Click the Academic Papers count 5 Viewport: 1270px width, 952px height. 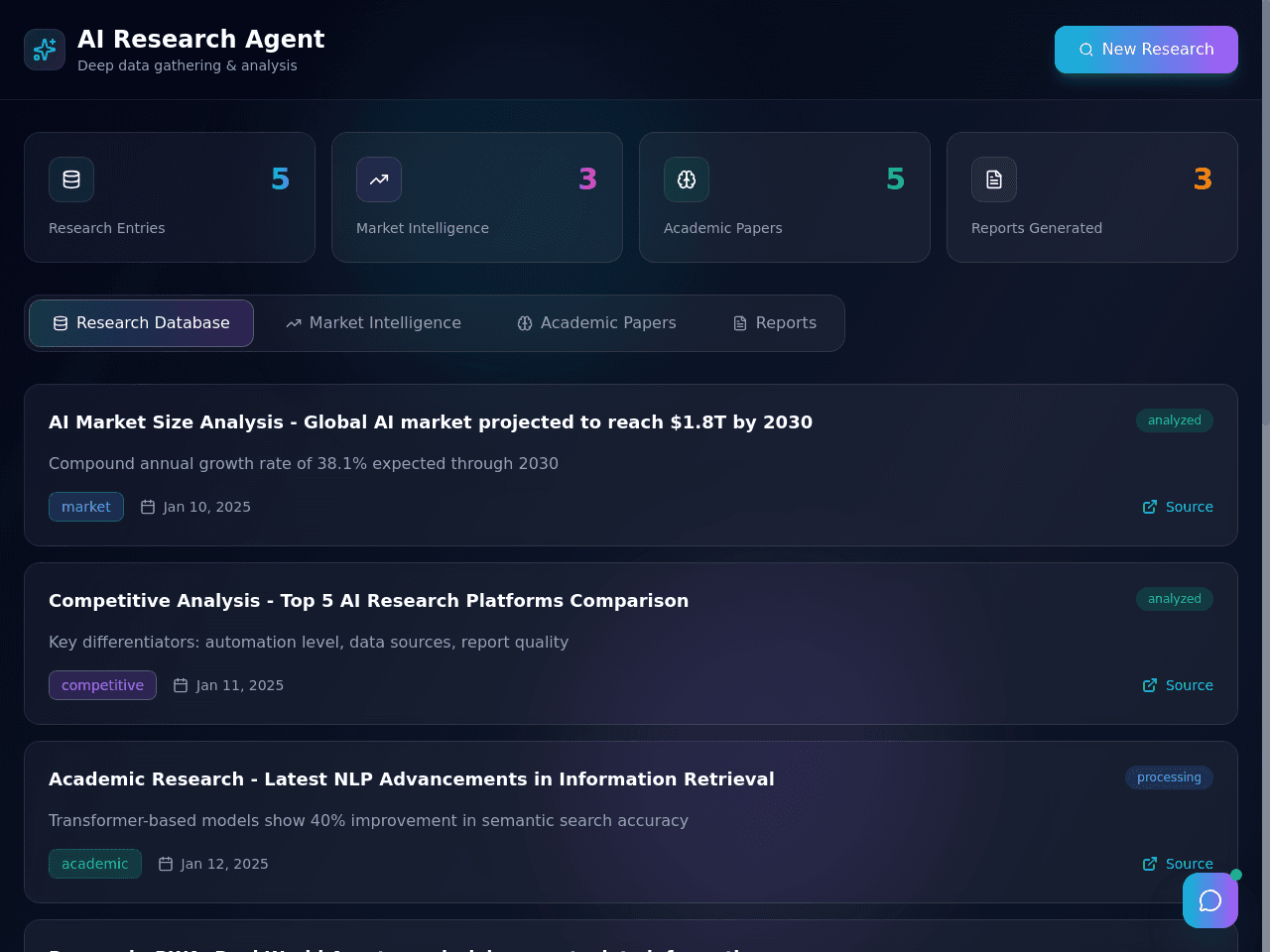896,179
